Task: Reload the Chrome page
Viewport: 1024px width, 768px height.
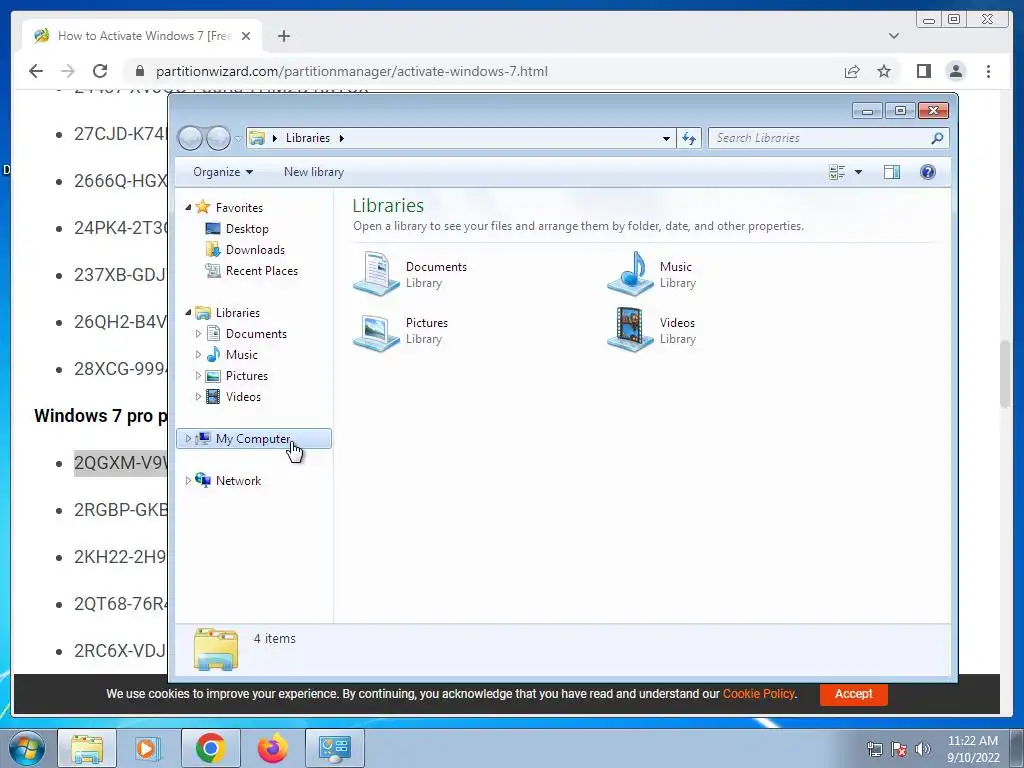Action: 100,71
